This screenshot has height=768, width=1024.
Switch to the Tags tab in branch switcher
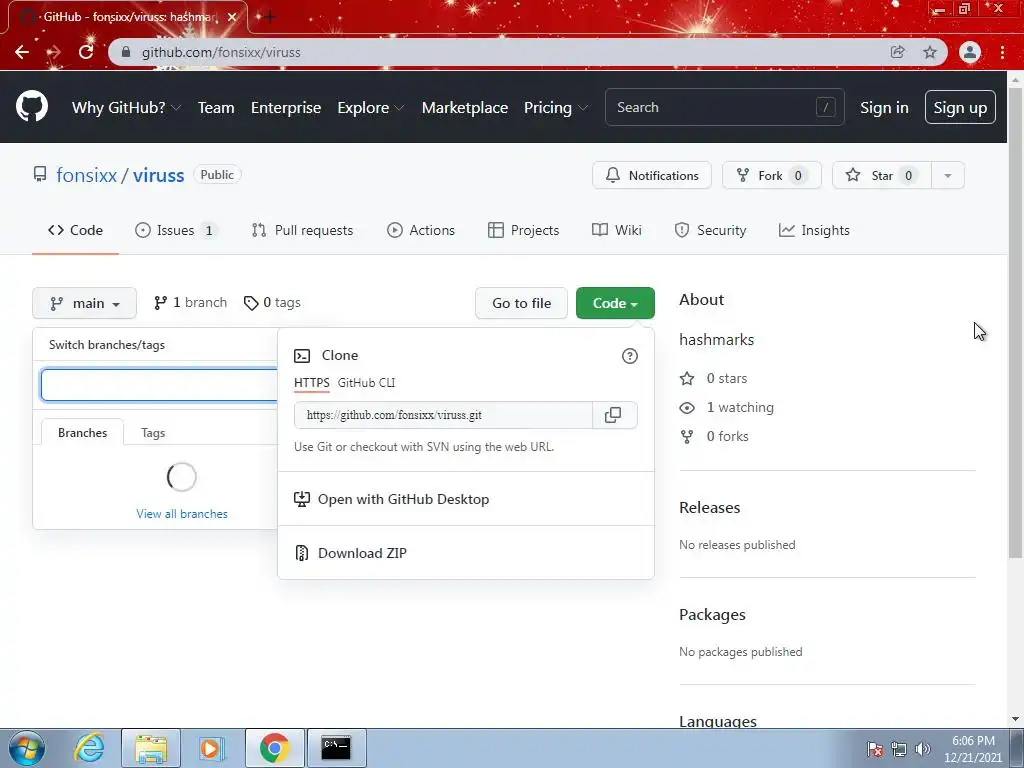(x=153, y=433)
